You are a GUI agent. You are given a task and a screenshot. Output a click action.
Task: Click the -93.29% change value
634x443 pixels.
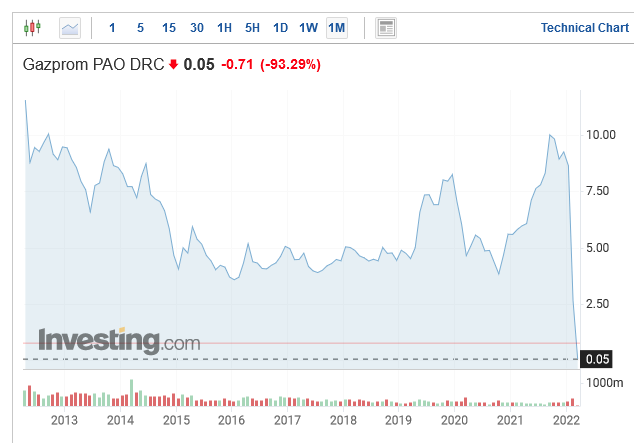[x=291, y=65]
